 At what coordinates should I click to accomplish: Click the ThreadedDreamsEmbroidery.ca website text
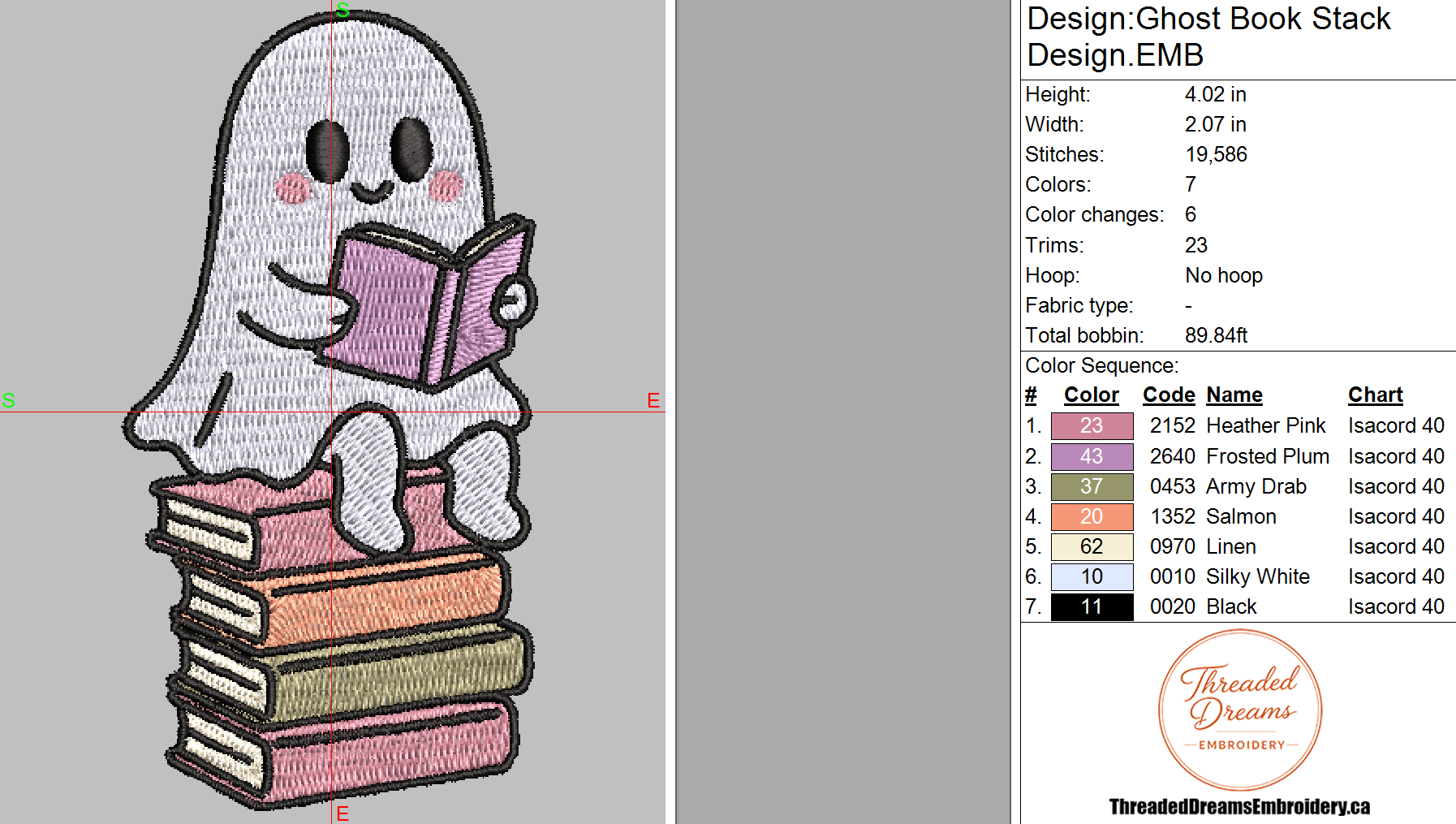click(1239, 806)
